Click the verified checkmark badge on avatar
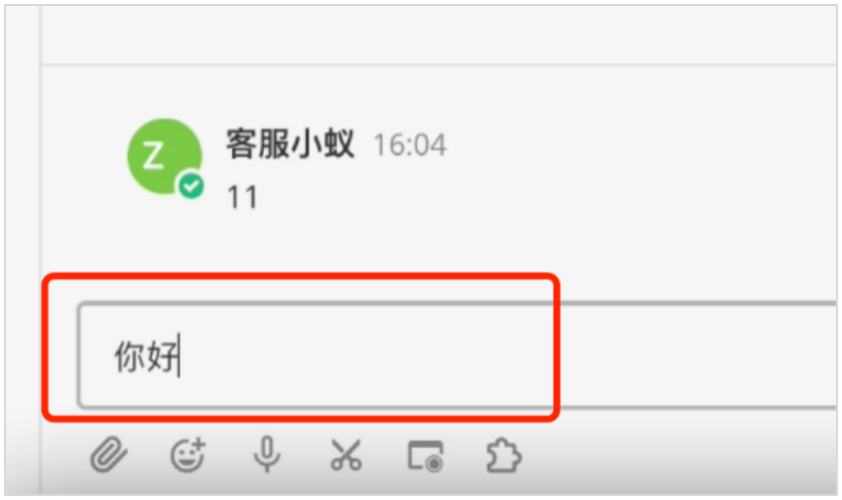Image resolution: width=842 pixels, height=500 pixels. coord(191,186)
